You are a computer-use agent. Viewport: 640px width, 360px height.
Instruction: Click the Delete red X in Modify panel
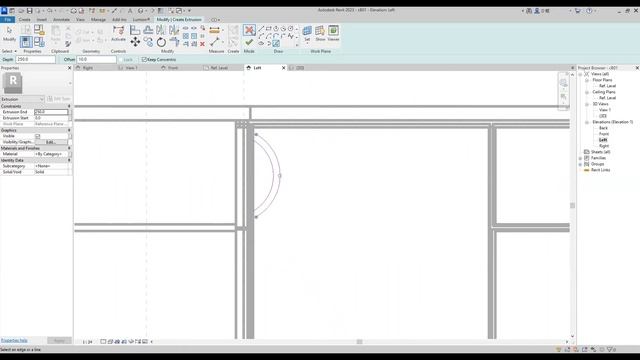[202, 44]
